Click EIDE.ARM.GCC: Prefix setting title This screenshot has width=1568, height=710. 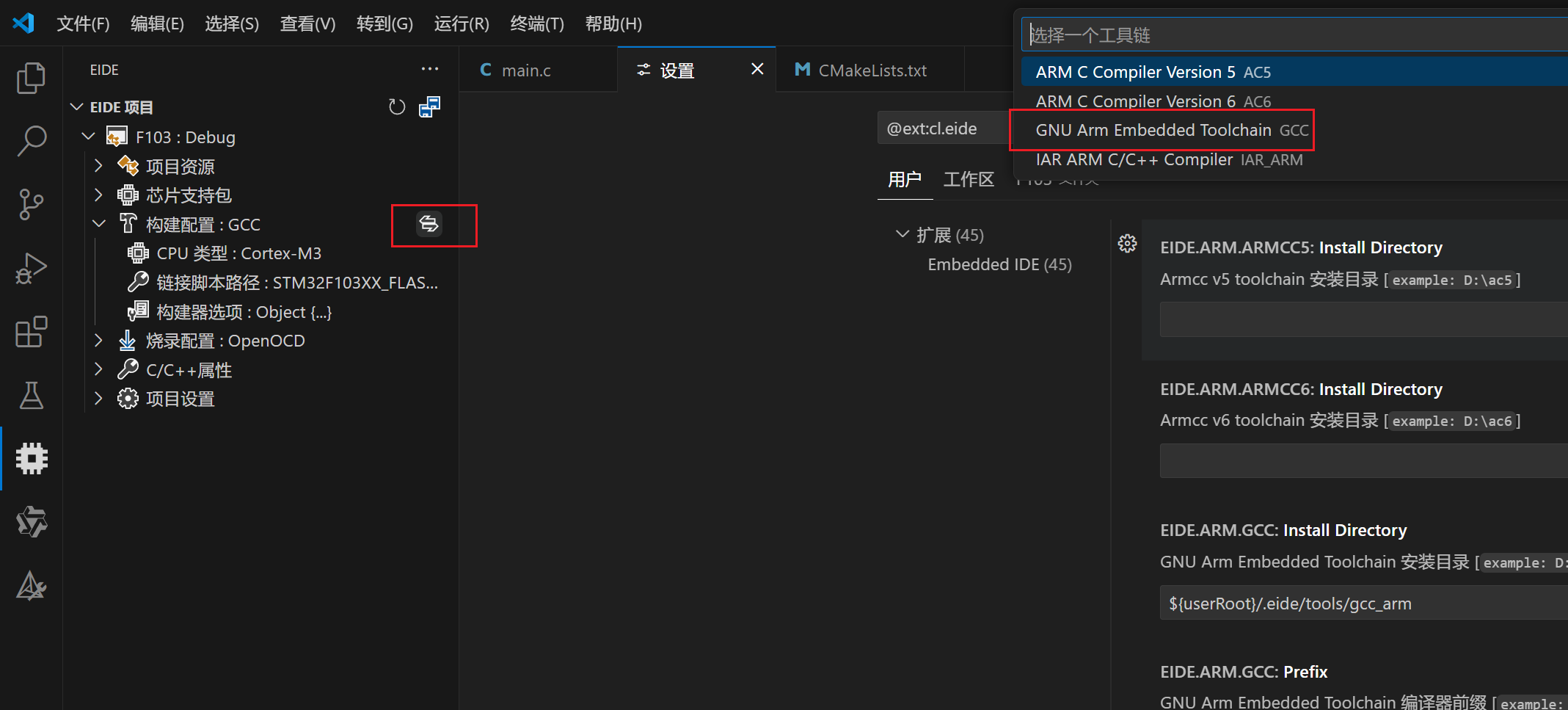click(x=1244, y=672)
